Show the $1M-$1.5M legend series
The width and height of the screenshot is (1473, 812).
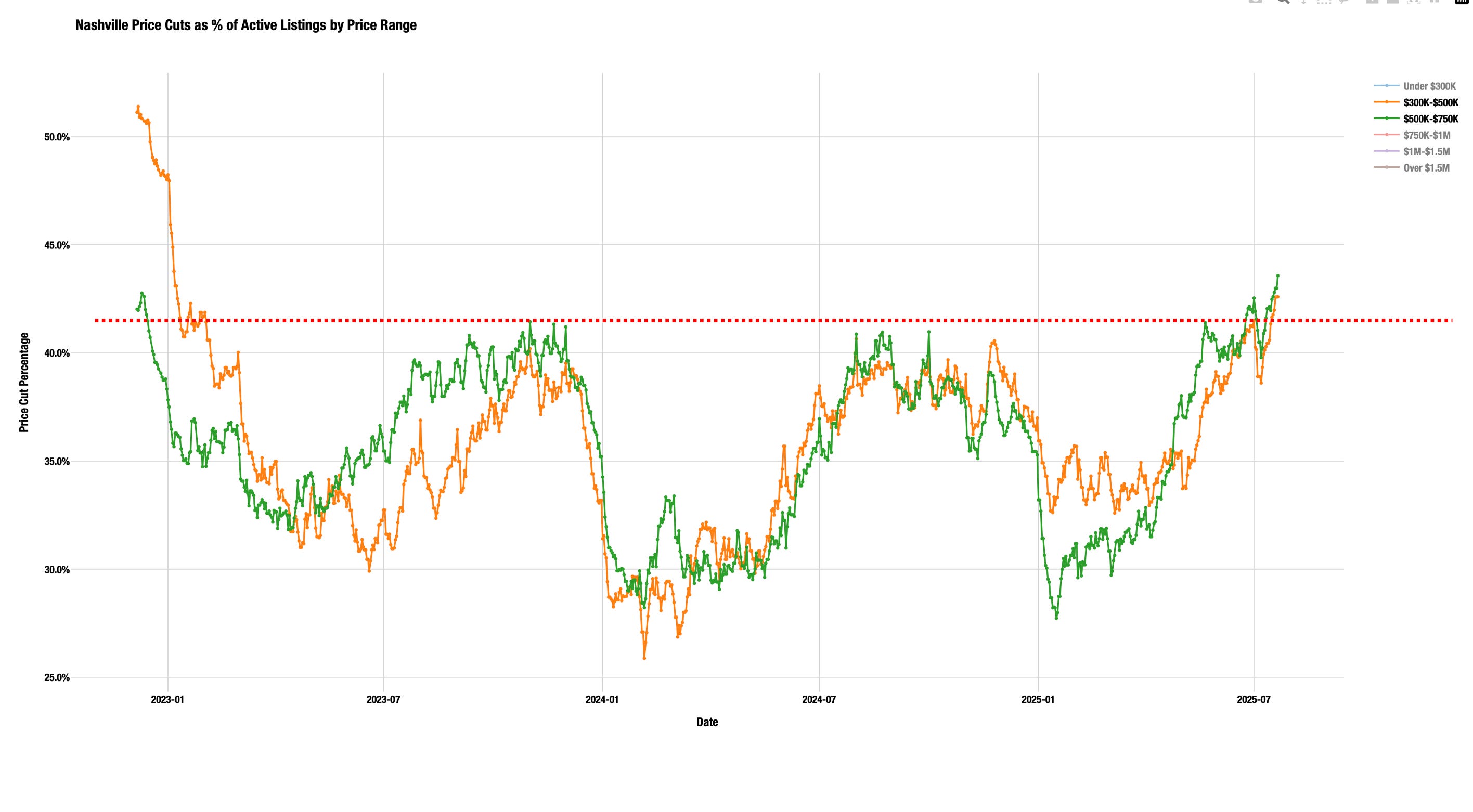click(1412, 151)
